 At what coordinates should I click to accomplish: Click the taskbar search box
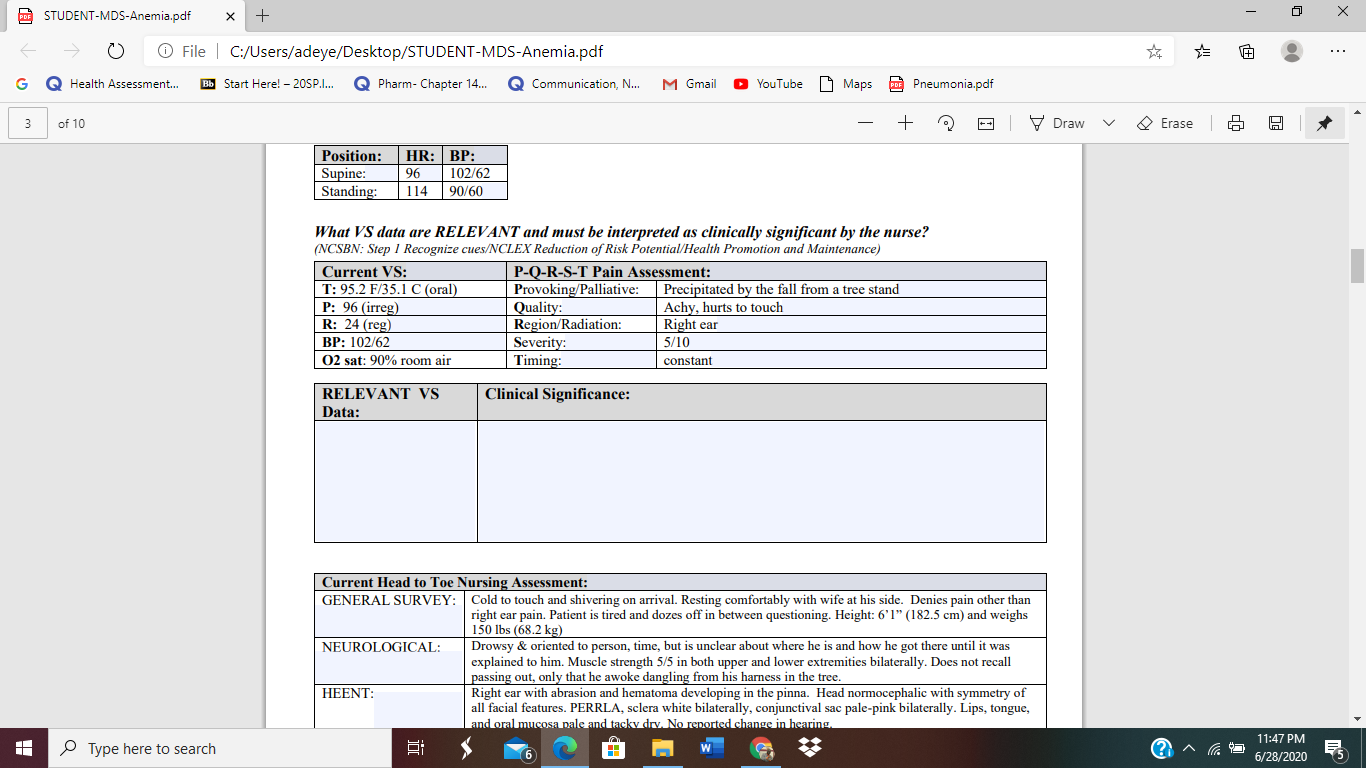click(220, 748)
